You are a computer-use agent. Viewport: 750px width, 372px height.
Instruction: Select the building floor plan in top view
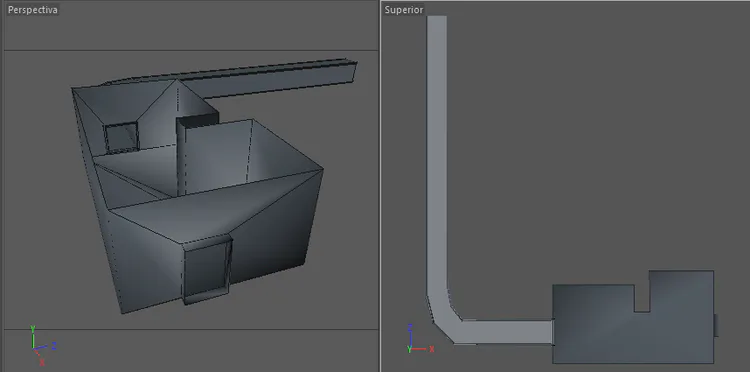(633, 317)
